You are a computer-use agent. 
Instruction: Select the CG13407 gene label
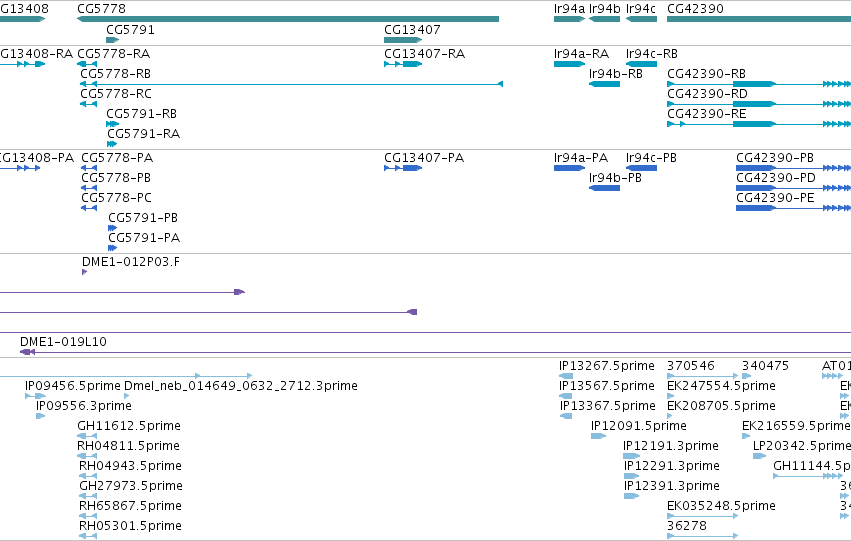point(412,30)
